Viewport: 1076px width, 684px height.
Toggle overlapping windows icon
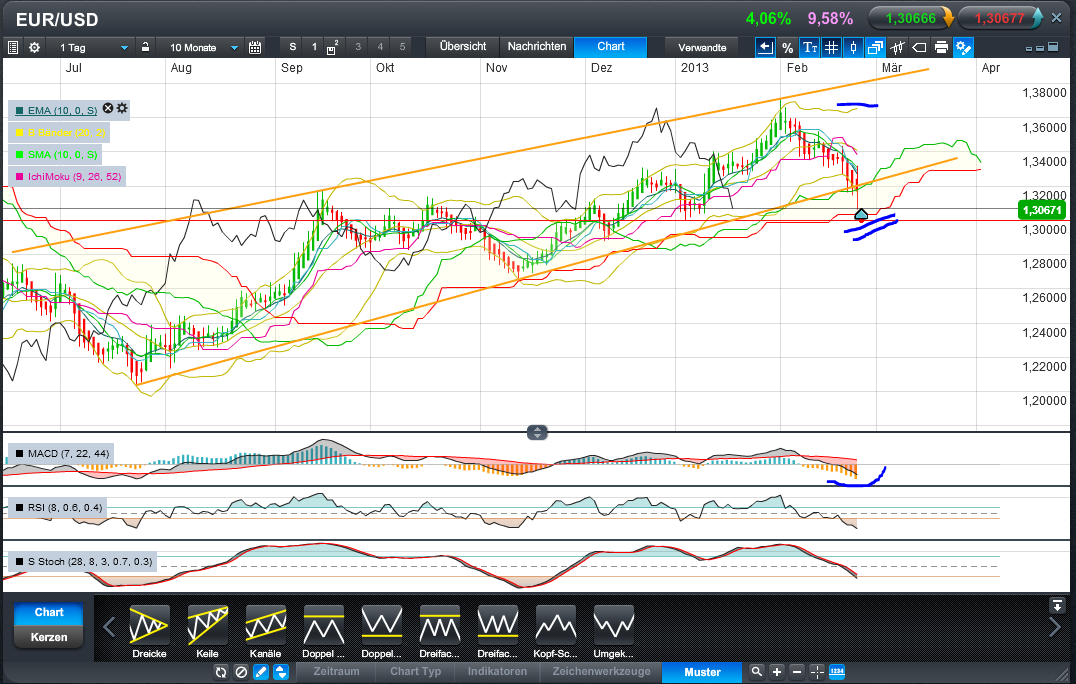point(875,47)
